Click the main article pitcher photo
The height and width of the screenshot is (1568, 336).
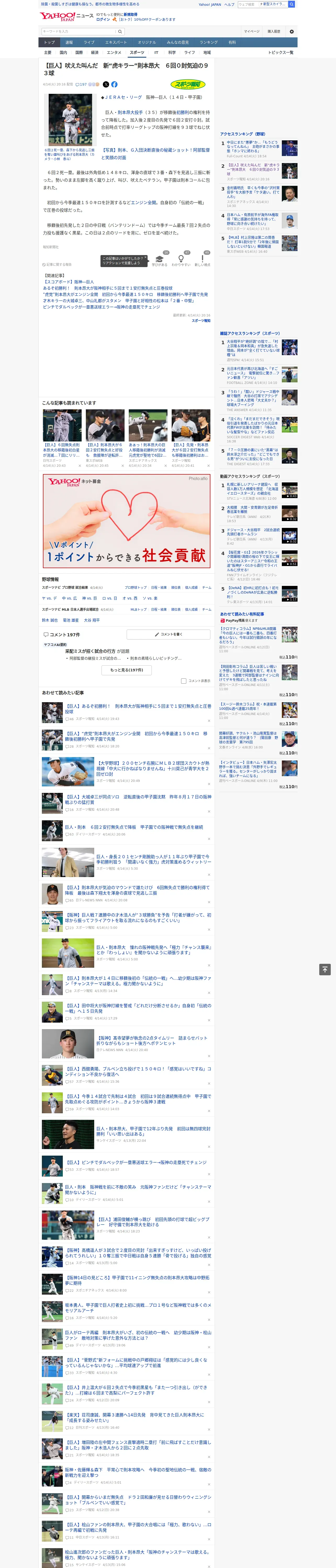[x=70, y=120]
